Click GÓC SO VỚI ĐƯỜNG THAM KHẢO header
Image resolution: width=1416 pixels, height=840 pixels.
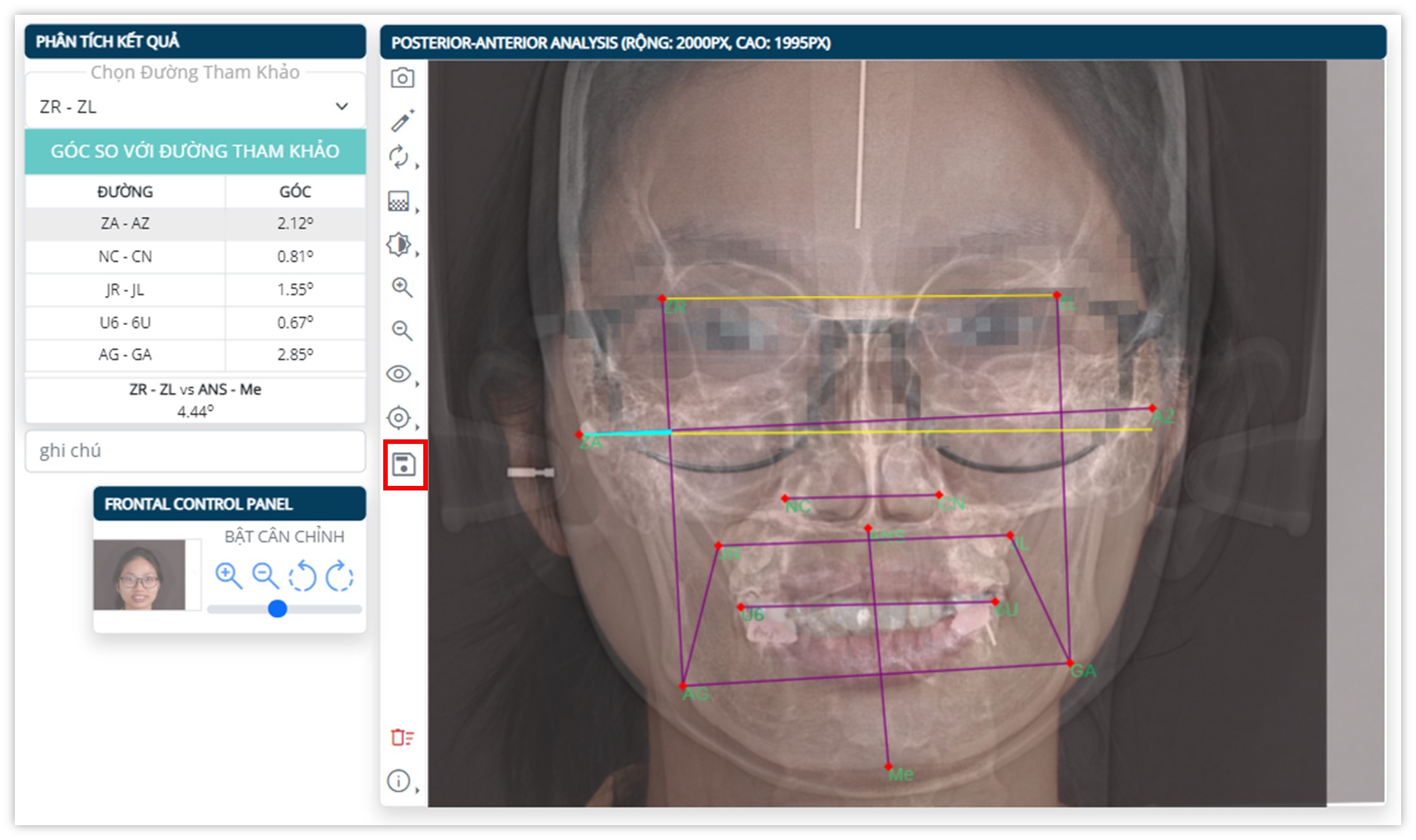(195, 151)
